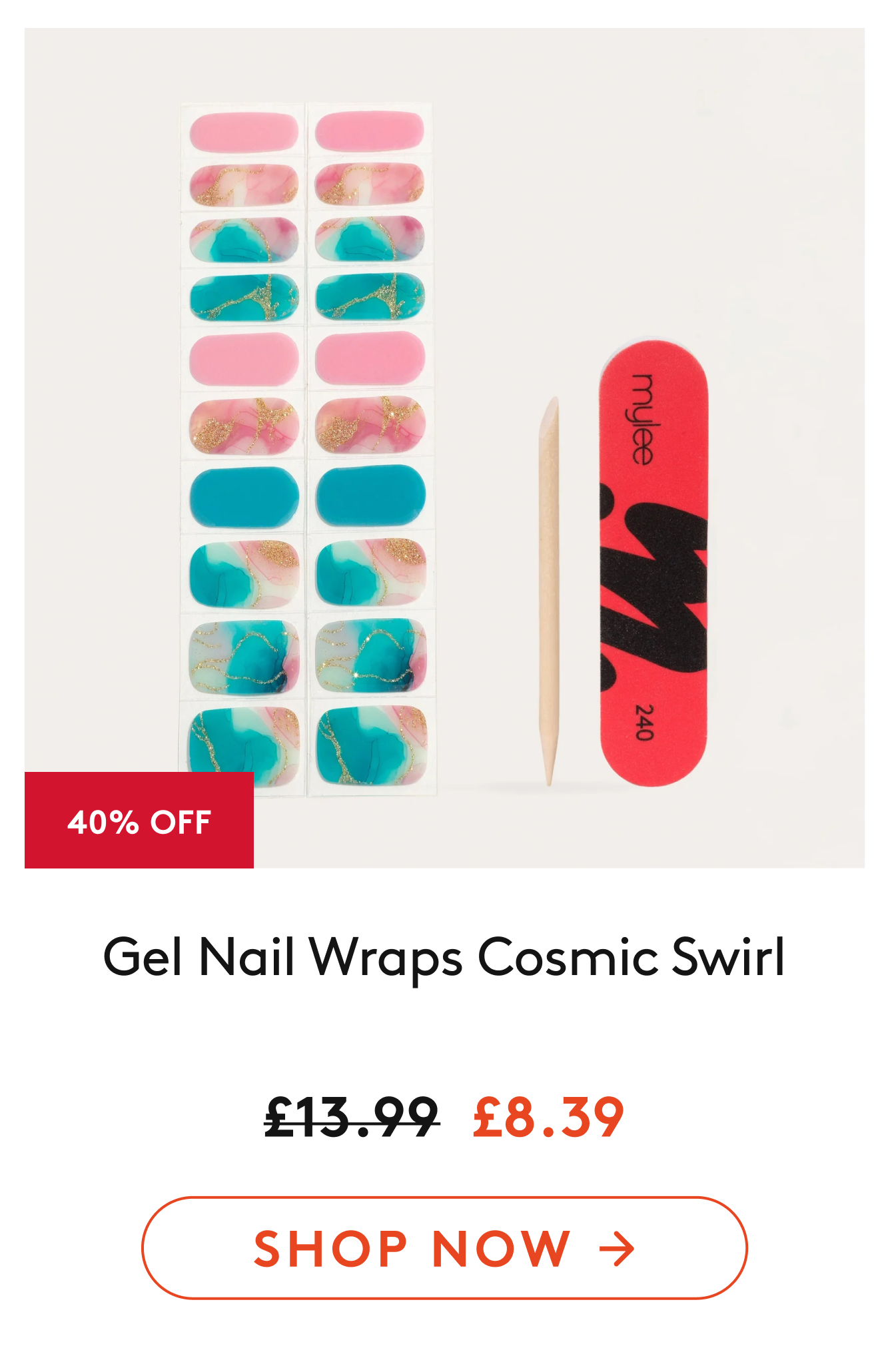Select the top-left plain pink nail wrap
The image size is (886, 1372).
[244, 133]
